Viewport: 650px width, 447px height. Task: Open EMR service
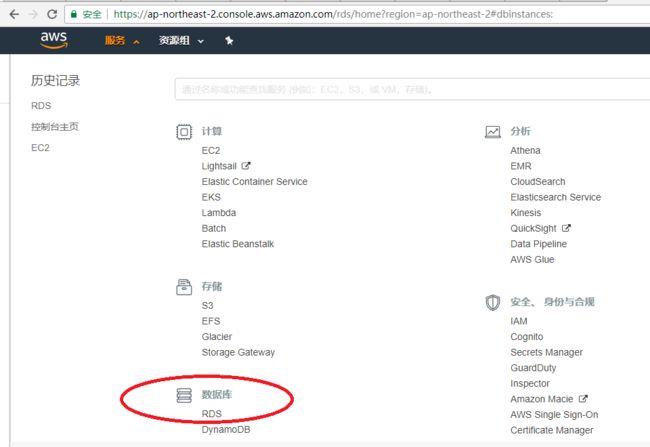point(521,166)
